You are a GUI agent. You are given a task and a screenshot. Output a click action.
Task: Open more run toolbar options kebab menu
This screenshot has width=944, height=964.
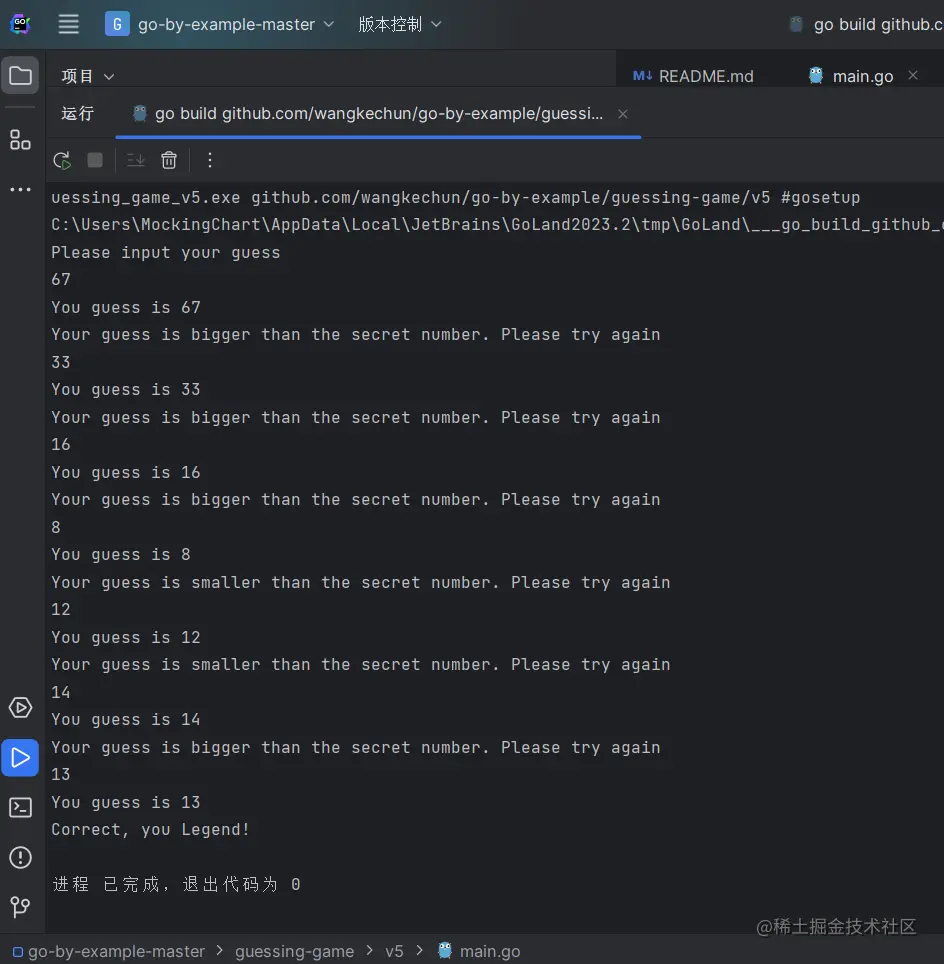[x=210, y=160]
